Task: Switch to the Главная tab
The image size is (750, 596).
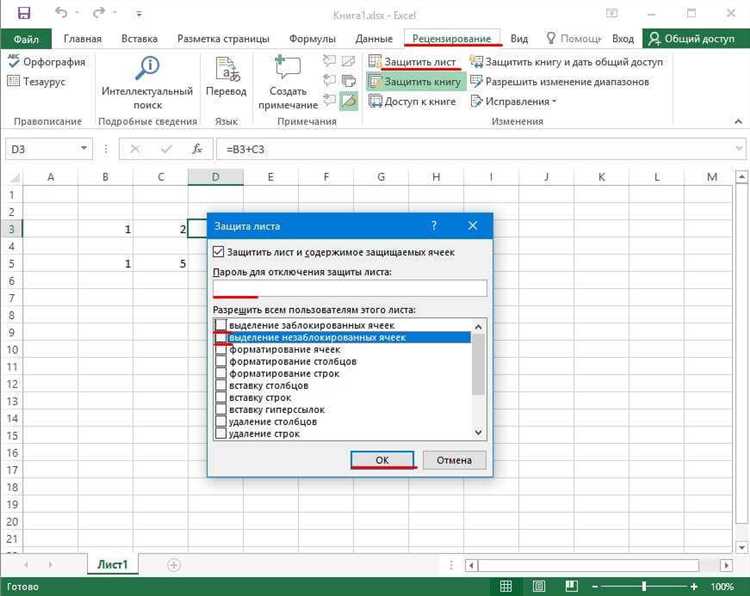Action: tap(82, 39)
